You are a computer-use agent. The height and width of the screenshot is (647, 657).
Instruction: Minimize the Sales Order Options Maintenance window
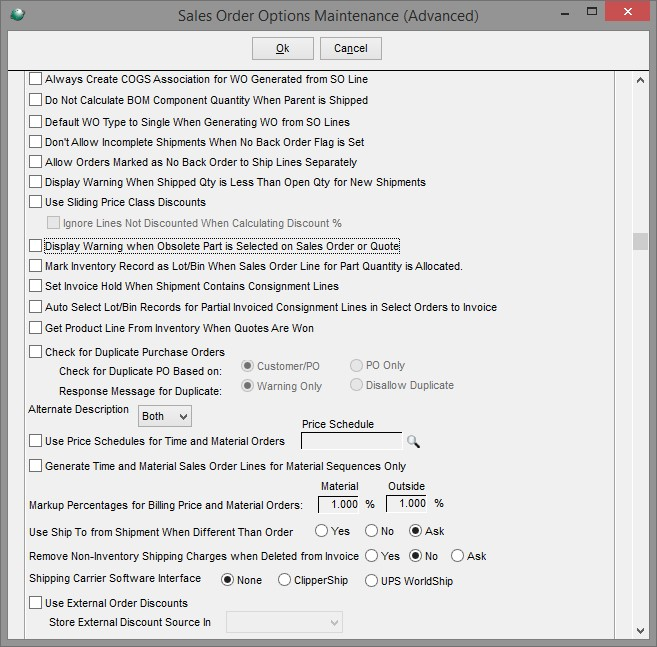[565, 13]
